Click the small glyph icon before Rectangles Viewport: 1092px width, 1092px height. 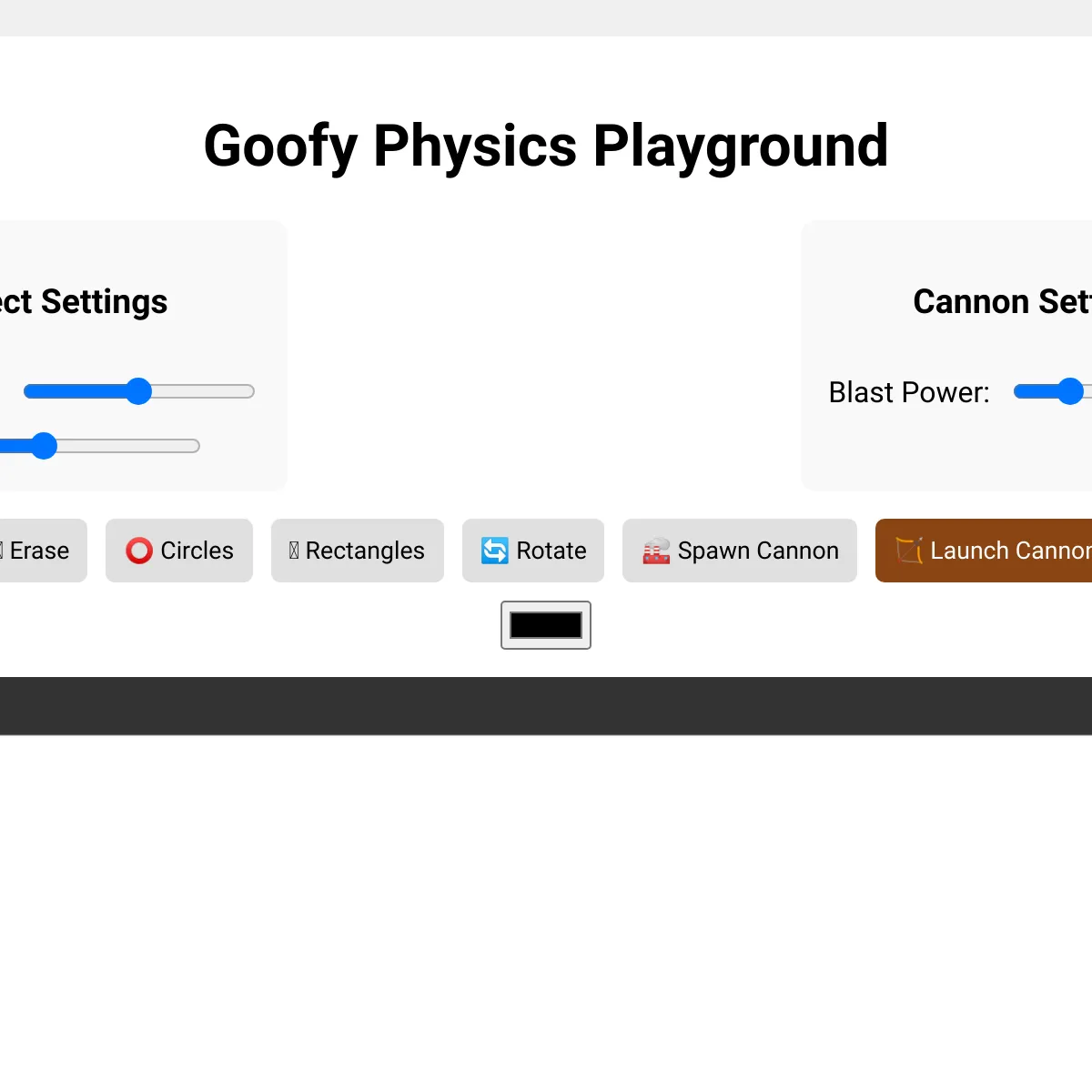tap(294, 551)
